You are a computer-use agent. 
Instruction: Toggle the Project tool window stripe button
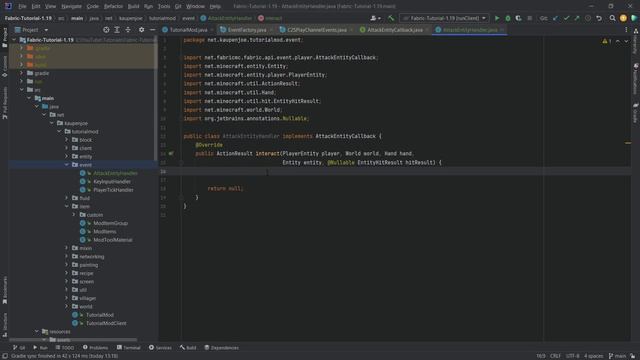4,37
